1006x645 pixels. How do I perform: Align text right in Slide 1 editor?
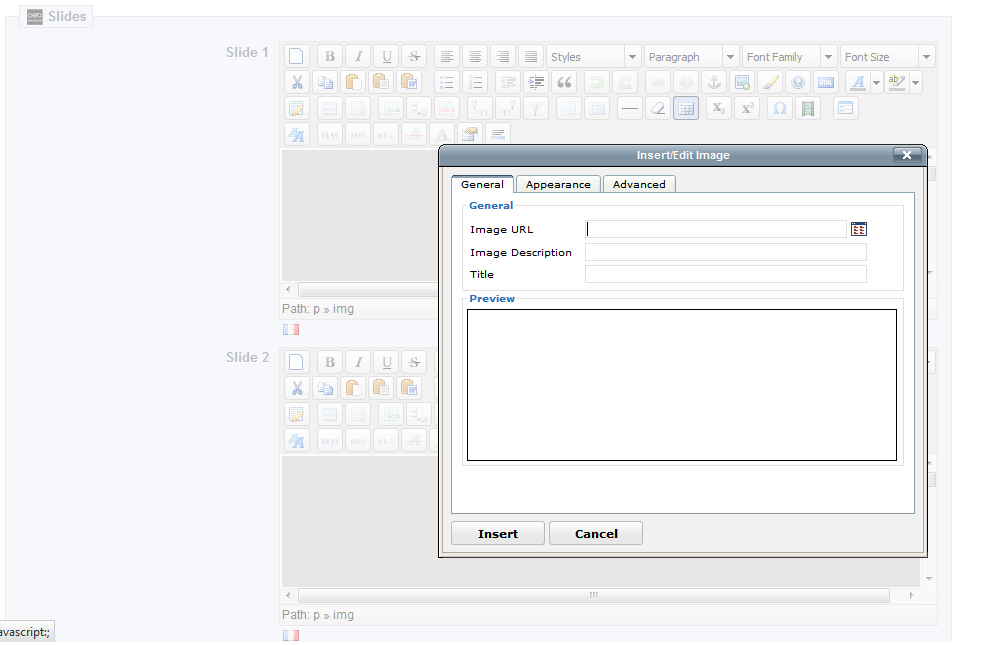[503, 56]
